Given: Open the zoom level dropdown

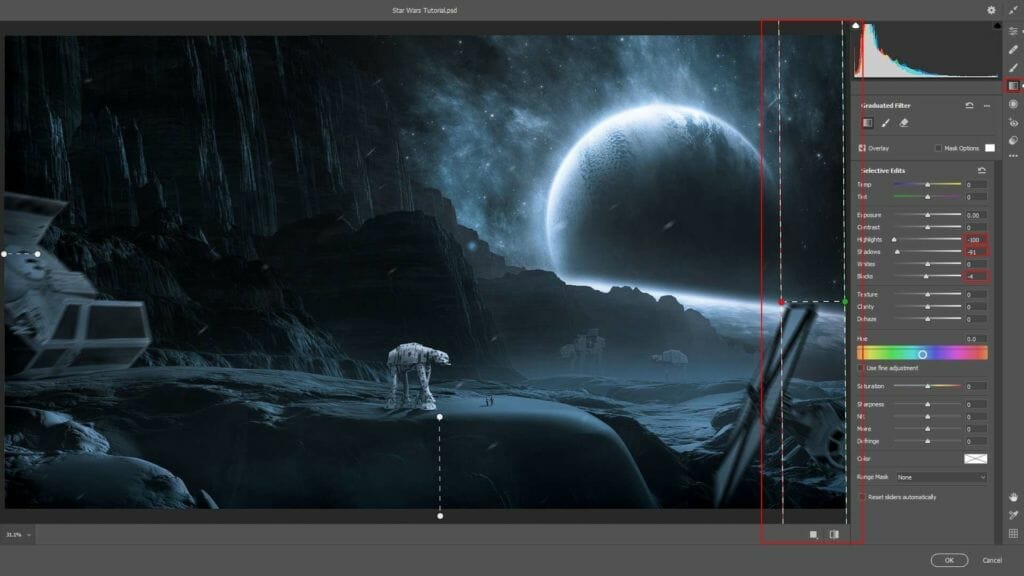Looking at the screenshot, I should point(18,535).
